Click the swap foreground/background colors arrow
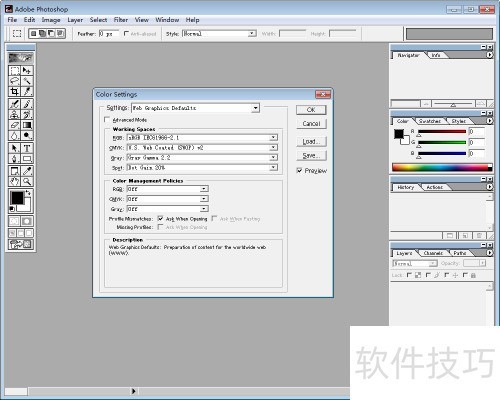The height and width of the screenshot is (400, 500). tap(28, 192)
